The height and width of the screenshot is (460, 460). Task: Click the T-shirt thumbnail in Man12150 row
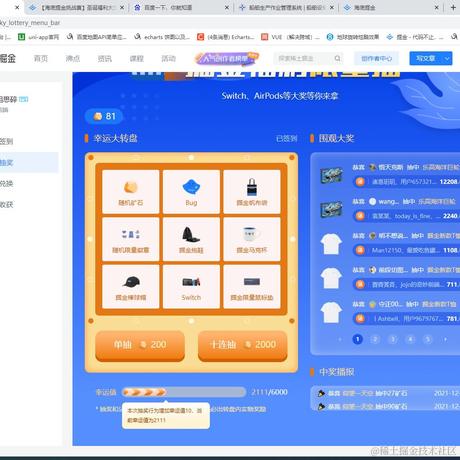[331, 244]
